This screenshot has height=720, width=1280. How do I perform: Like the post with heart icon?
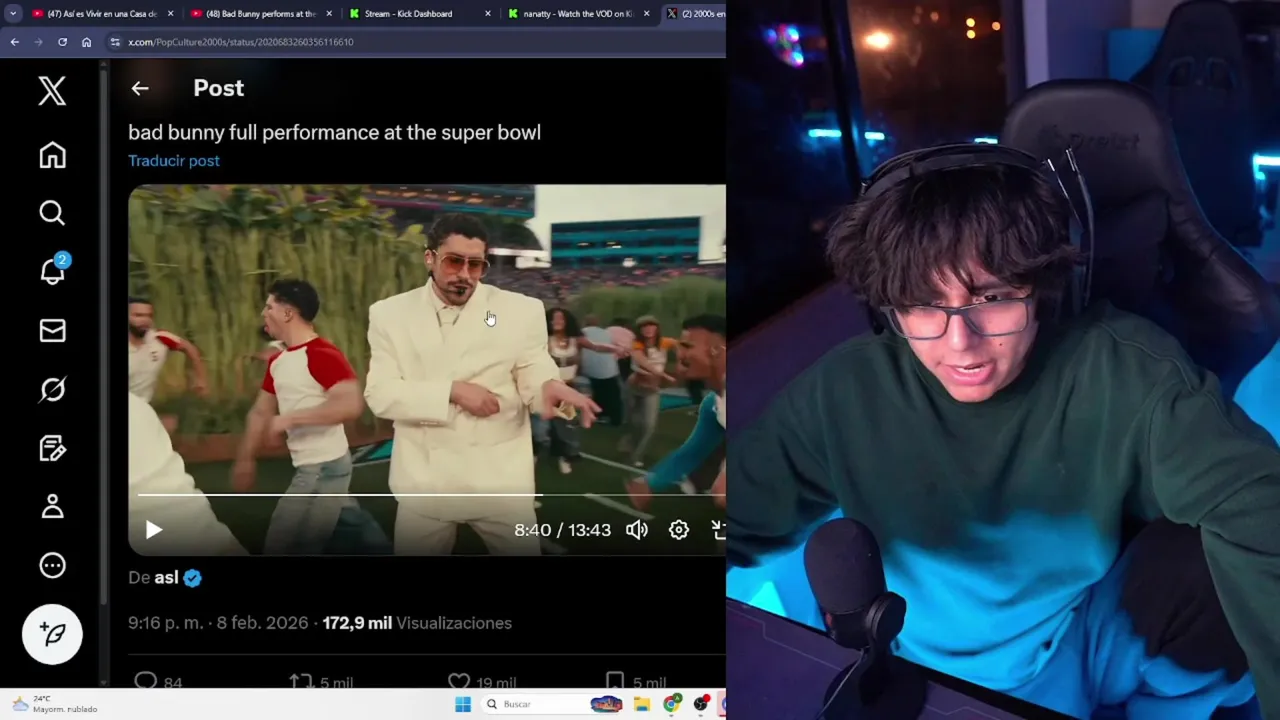tap(459, 681)
